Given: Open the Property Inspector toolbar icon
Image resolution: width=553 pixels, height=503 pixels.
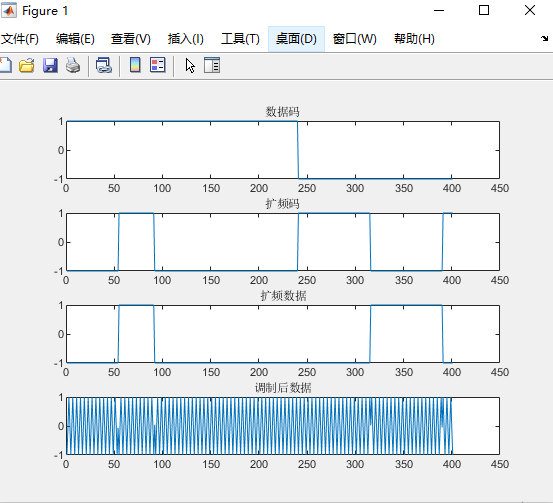Looking at the screenshot, I should pyautogui.click(x=212, y=65).
